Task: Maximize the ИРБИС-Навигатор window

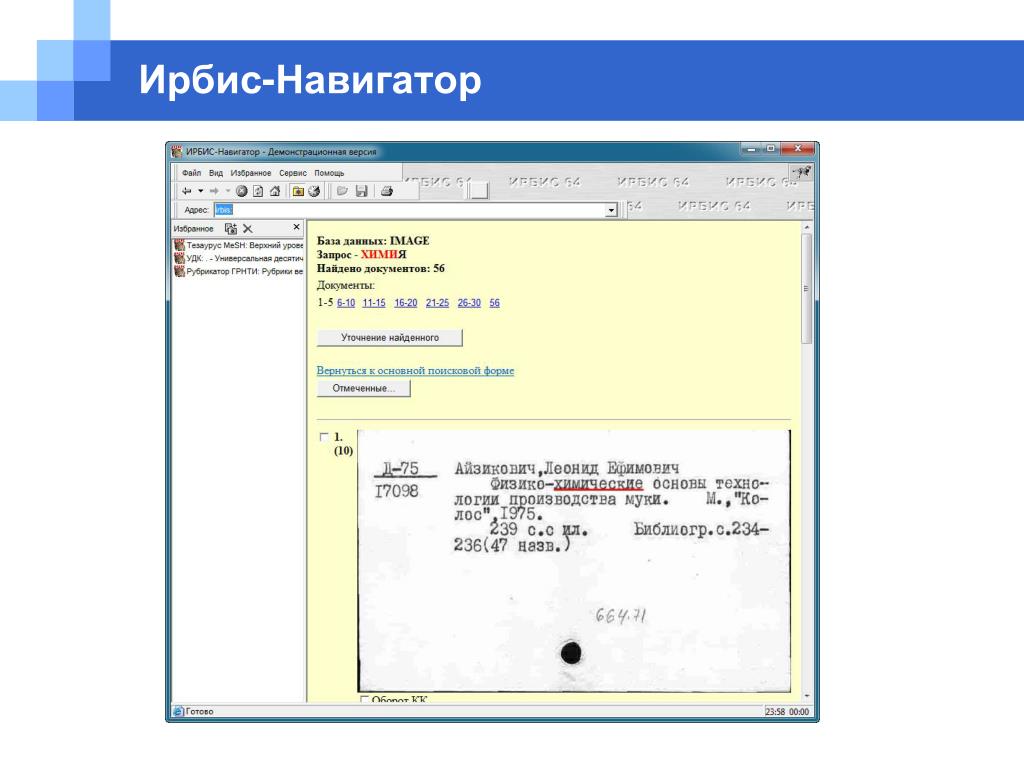Action: [771, 149]
